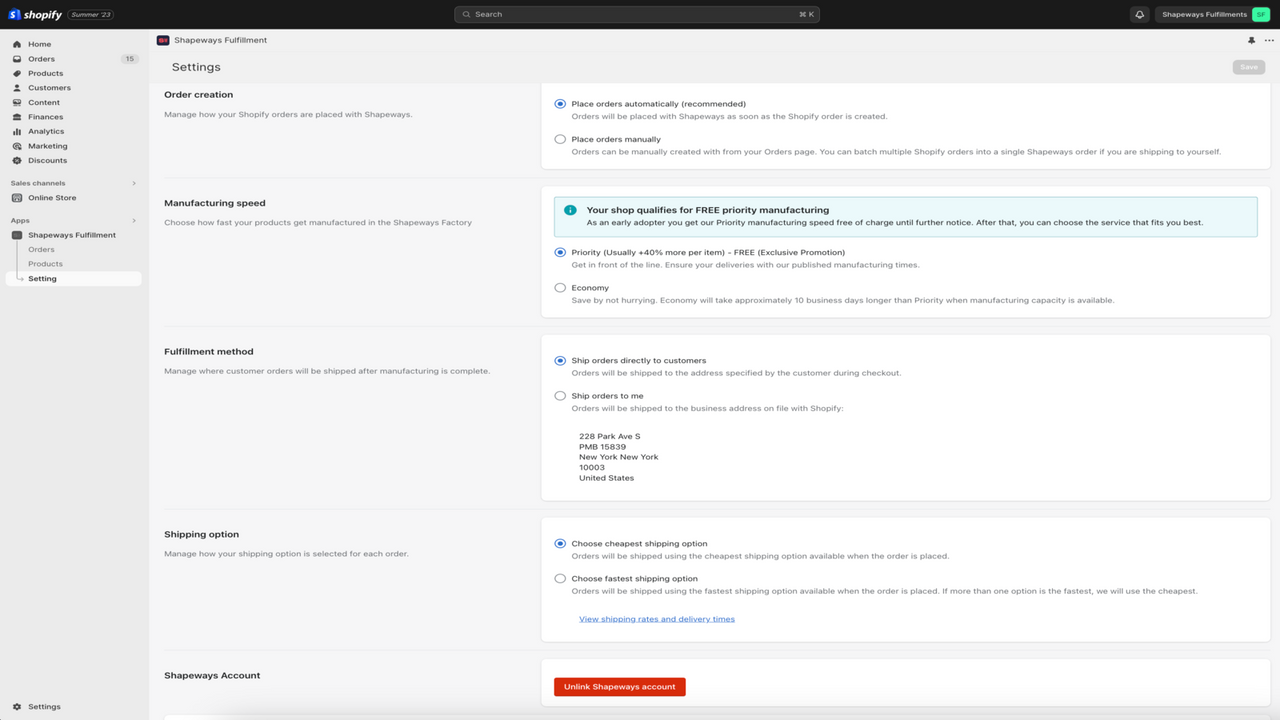Click the magnifier icon in the search bar

(x=467, y=15)
